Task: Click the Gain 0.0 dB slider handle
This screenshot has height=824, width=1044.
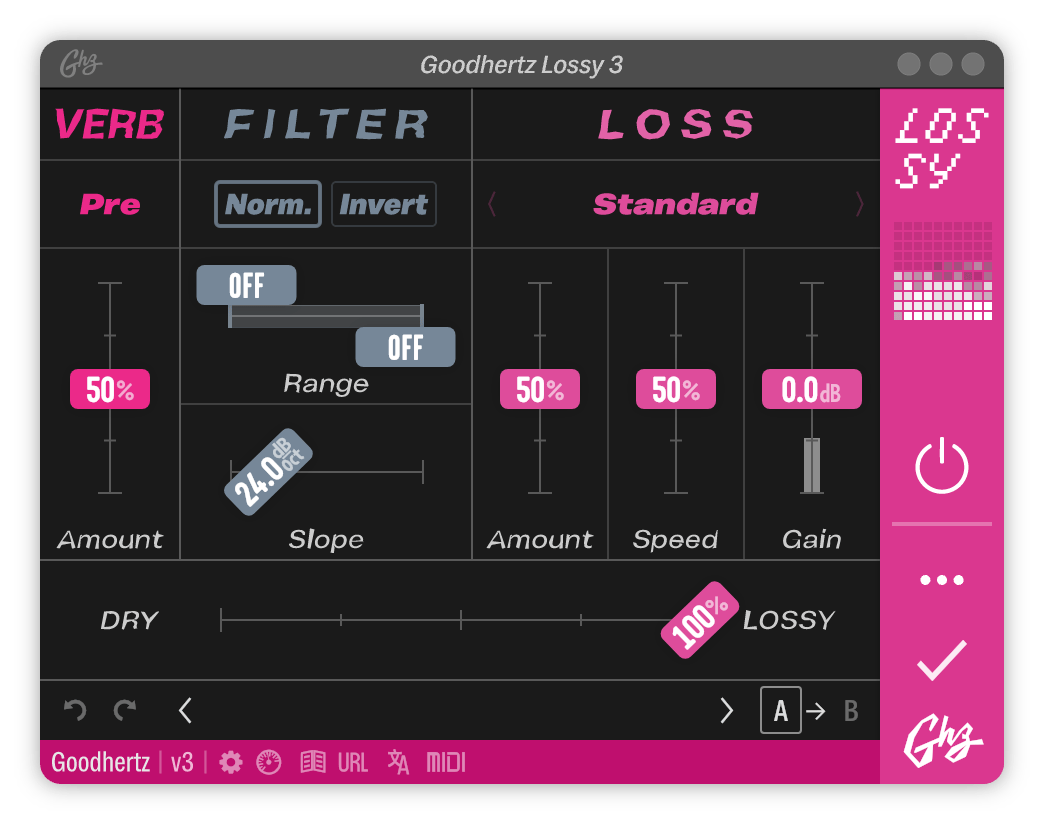Action: (x=812, y=389)
